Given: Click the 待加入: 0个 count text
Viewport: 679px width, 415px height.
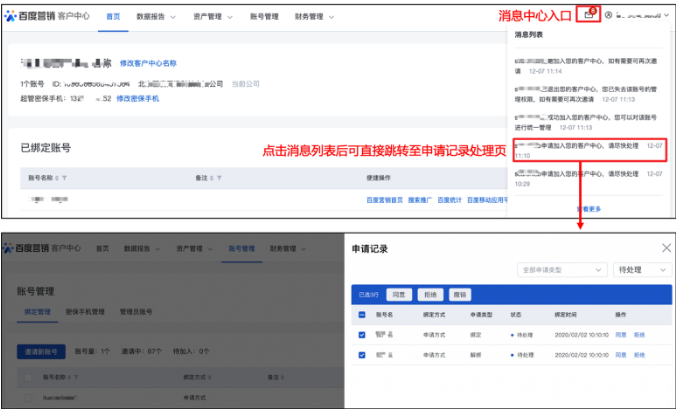Looking at the screenshot, I should pyautogui.click(x=191, y=351).
